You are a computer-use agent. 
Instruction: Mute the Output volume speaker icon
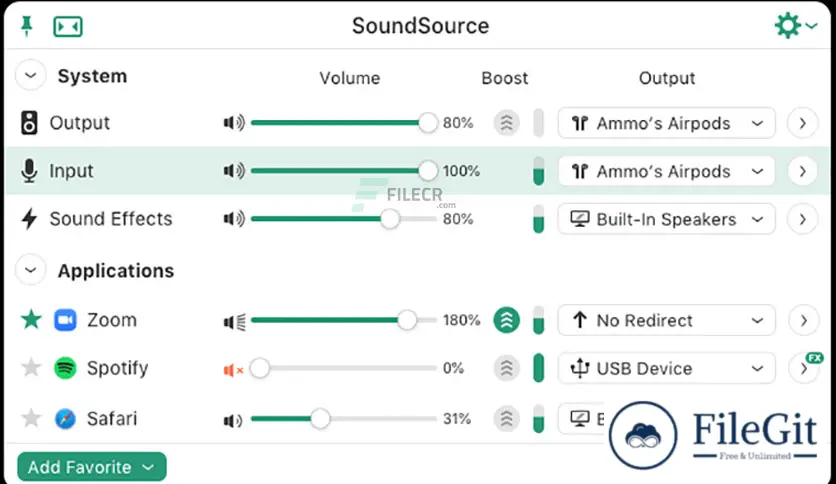pos(234,123)
